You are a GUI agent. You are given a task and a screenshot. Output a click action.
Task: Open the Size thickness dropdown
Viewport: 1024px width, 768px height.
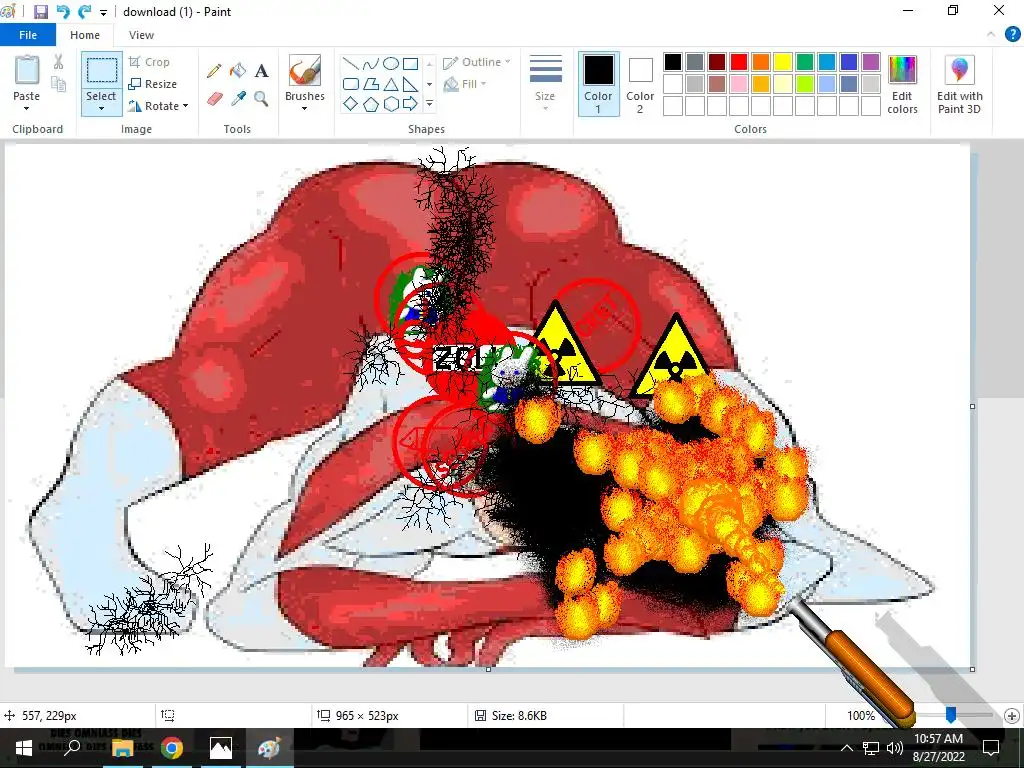click(545, 83)
